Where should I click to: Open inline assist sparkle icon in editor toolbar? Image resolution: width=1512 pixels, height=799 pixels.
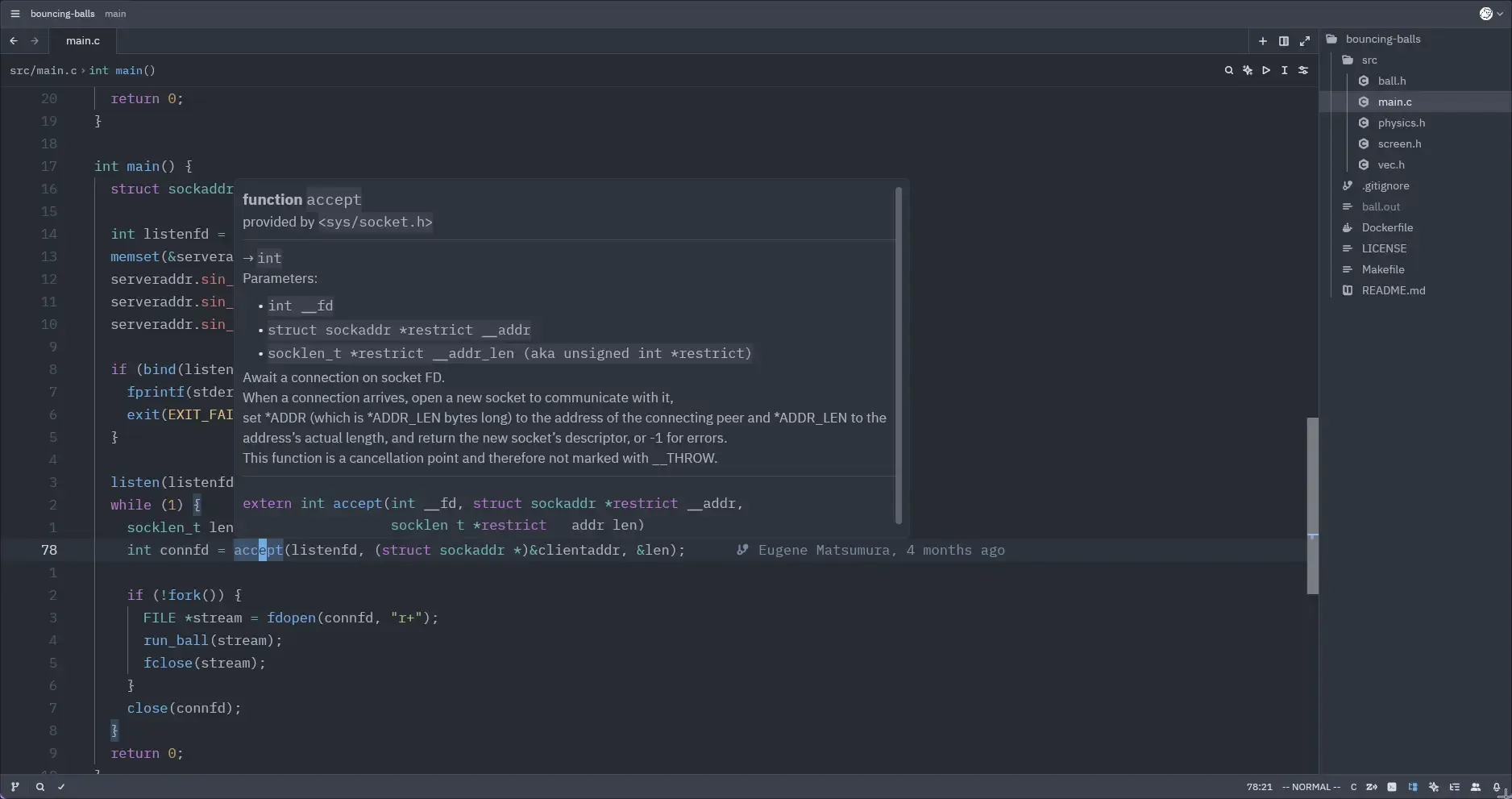pos(1248,70)
